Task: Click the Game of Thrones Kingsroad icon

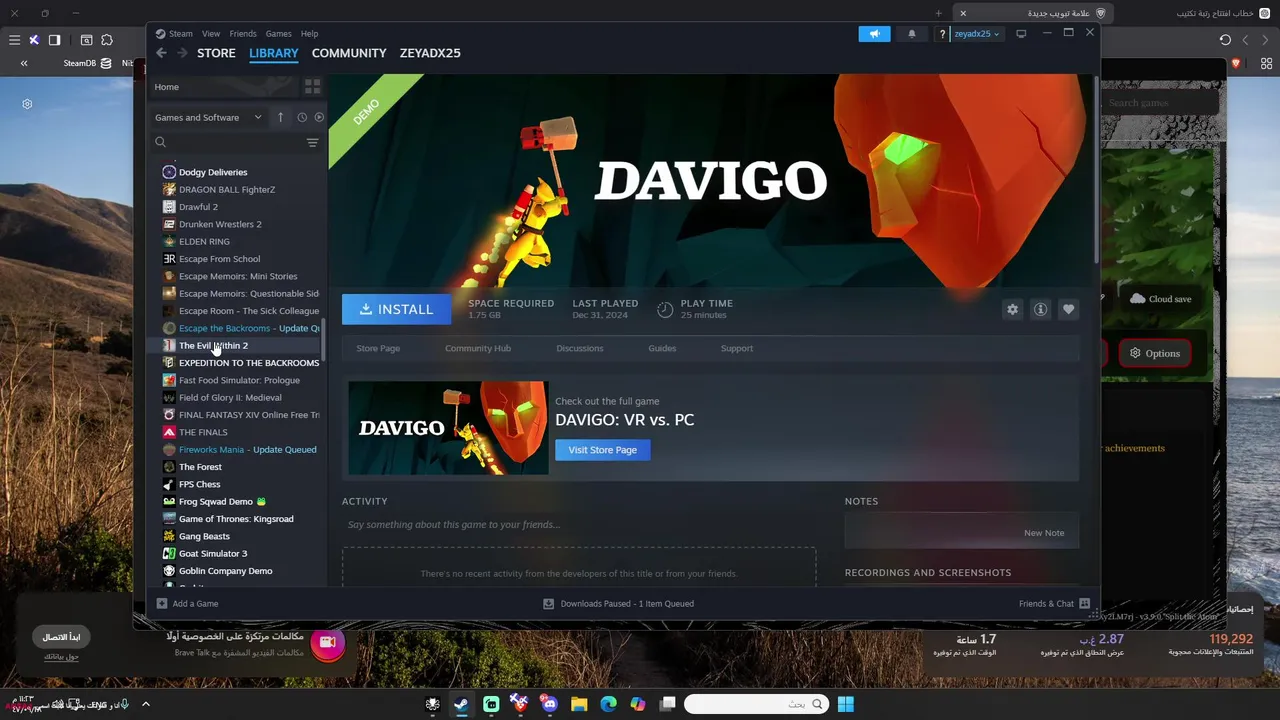Action: coord(169,519)
